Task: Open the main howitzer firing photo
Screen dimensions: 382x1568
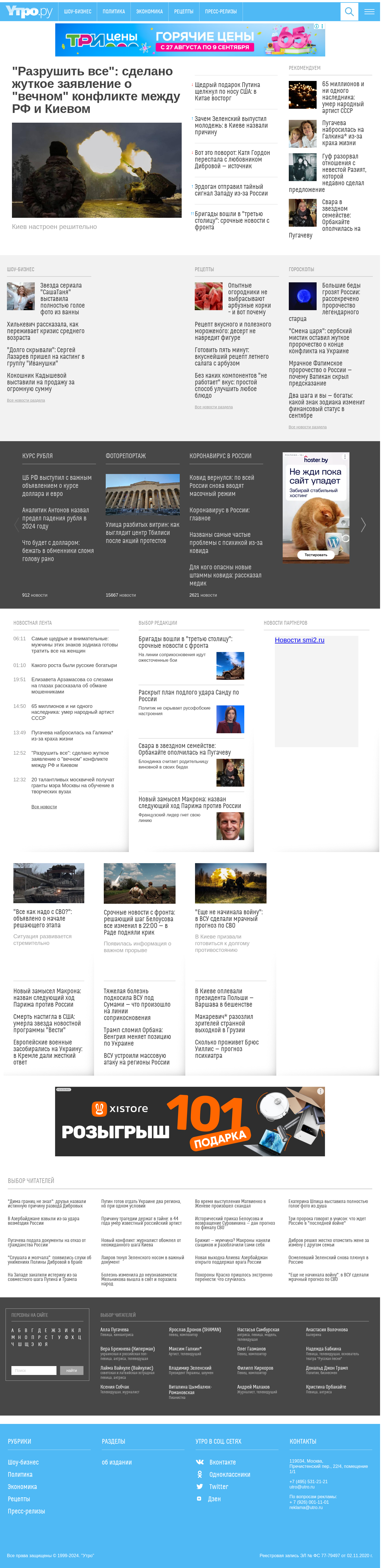Action: [97, 170]
